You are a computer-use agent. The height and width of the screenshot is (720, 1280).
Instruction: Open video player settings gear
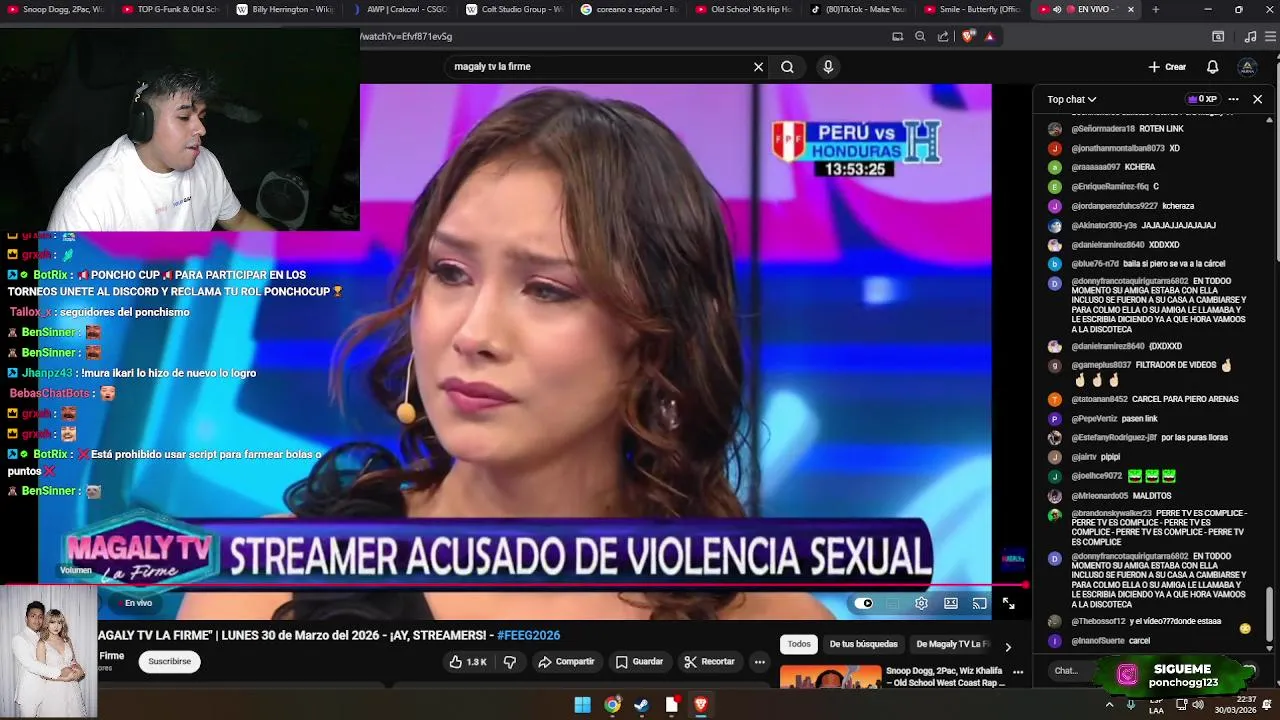click(921, 603)
